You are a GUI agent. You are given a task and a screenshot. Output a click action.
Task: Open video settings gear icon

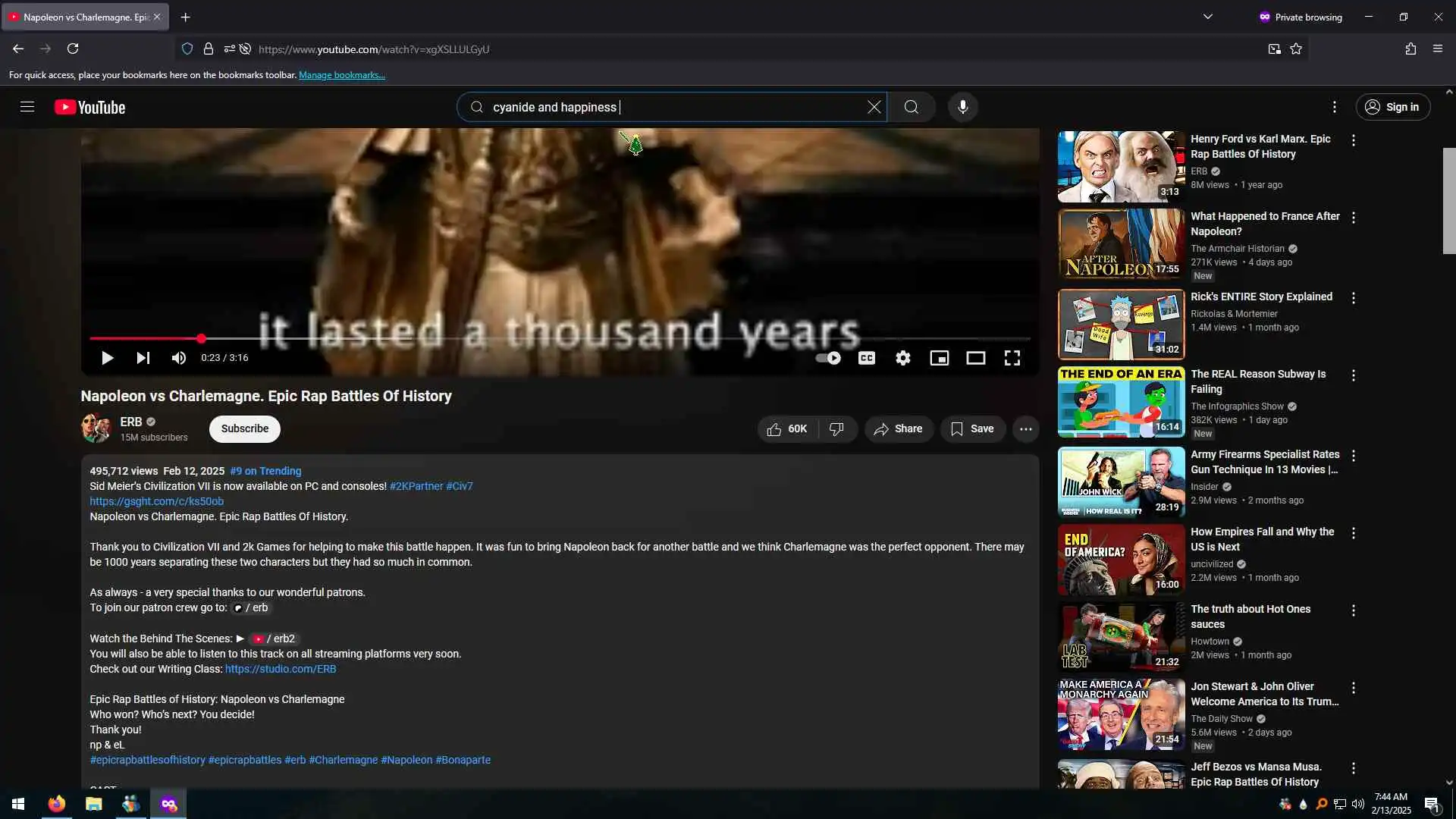click(902, 358)
